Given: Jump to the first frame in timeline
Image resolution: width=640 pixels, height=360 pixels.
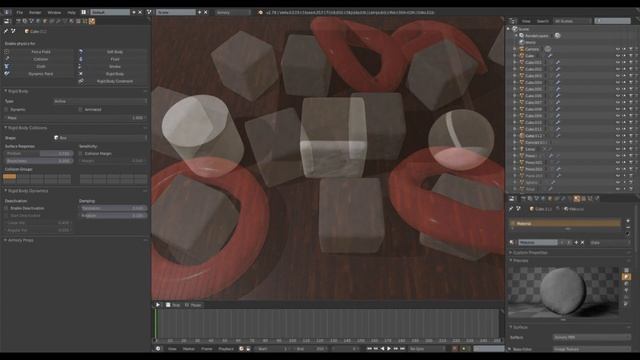Looking at the screenshot, I should coord(369,349).
